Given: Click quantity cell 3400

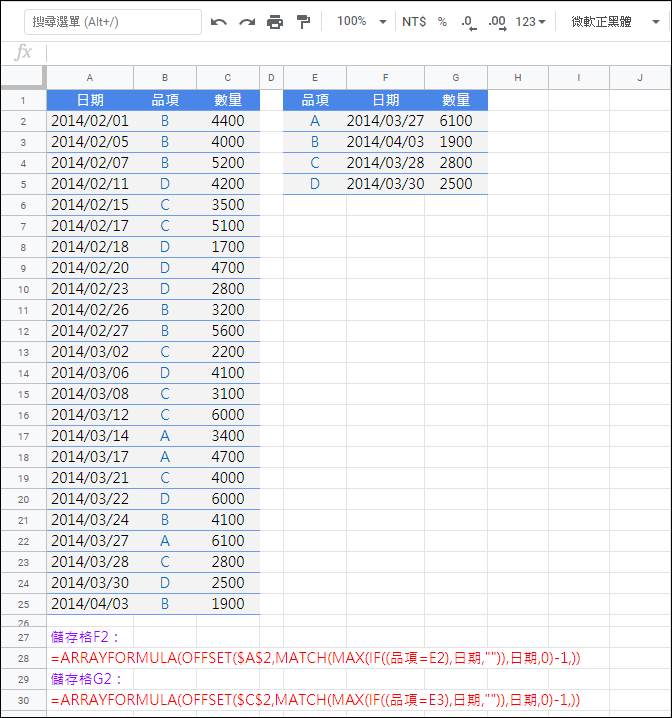Looking at the screenshot, I should [x=228, y=436].
